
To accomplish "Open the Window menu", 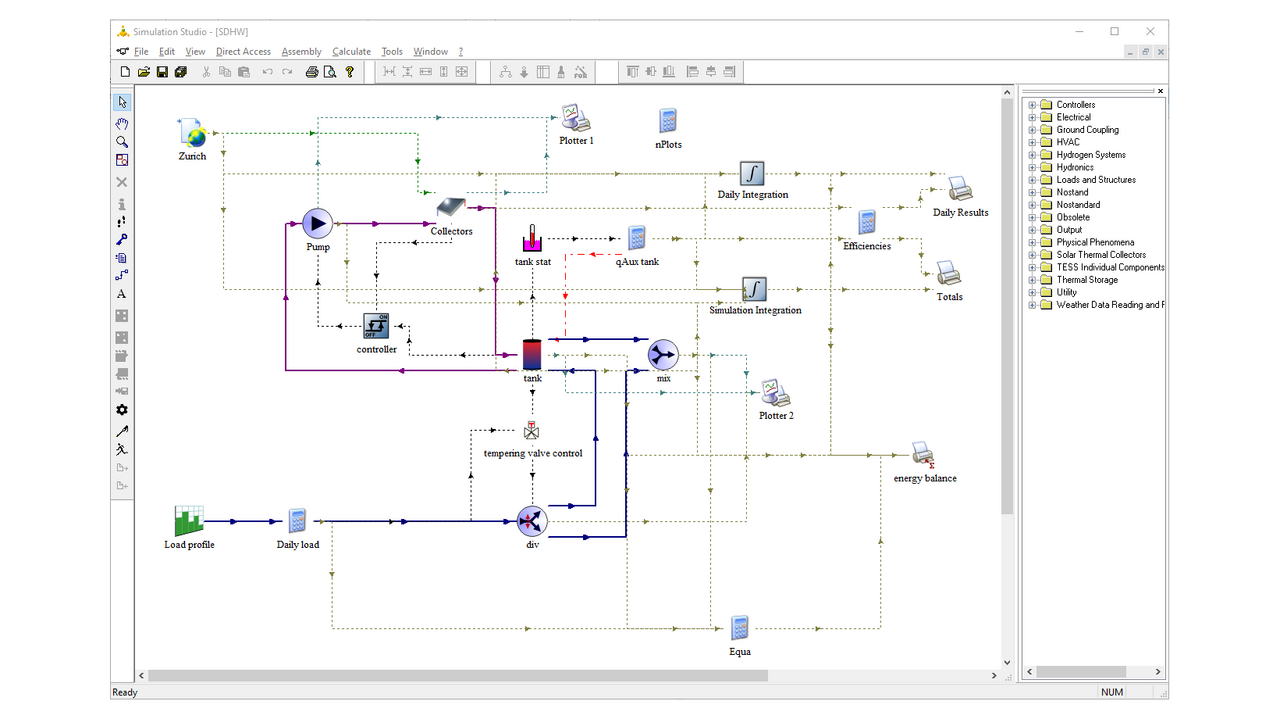I will pos(431,52).
